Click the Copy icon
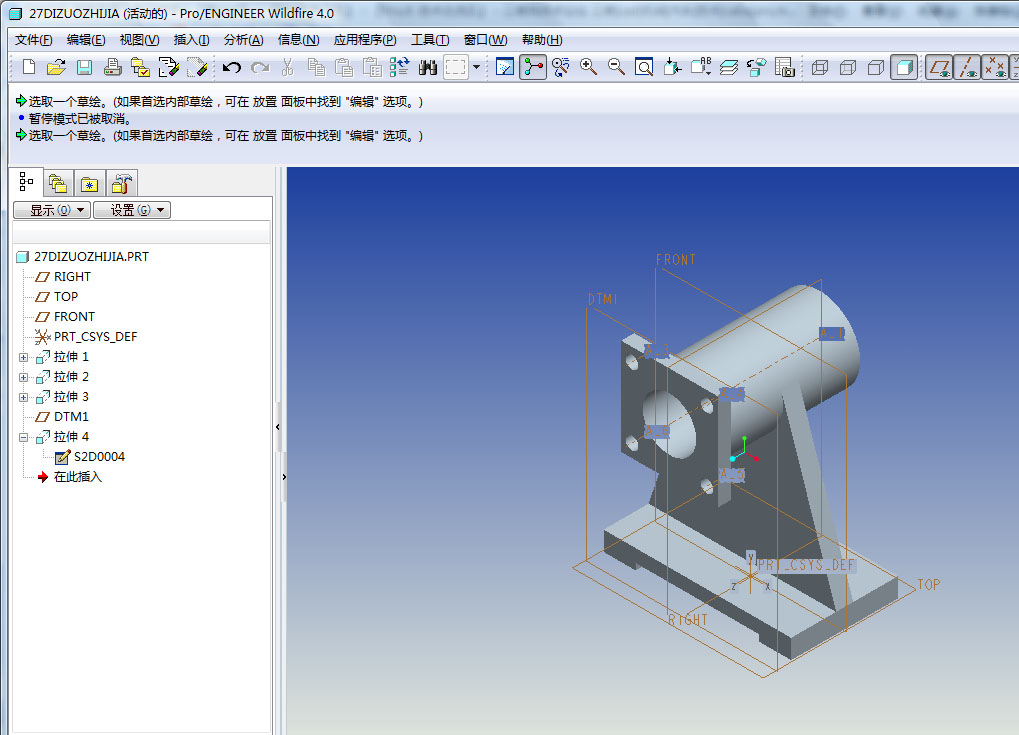 [316, 67]
